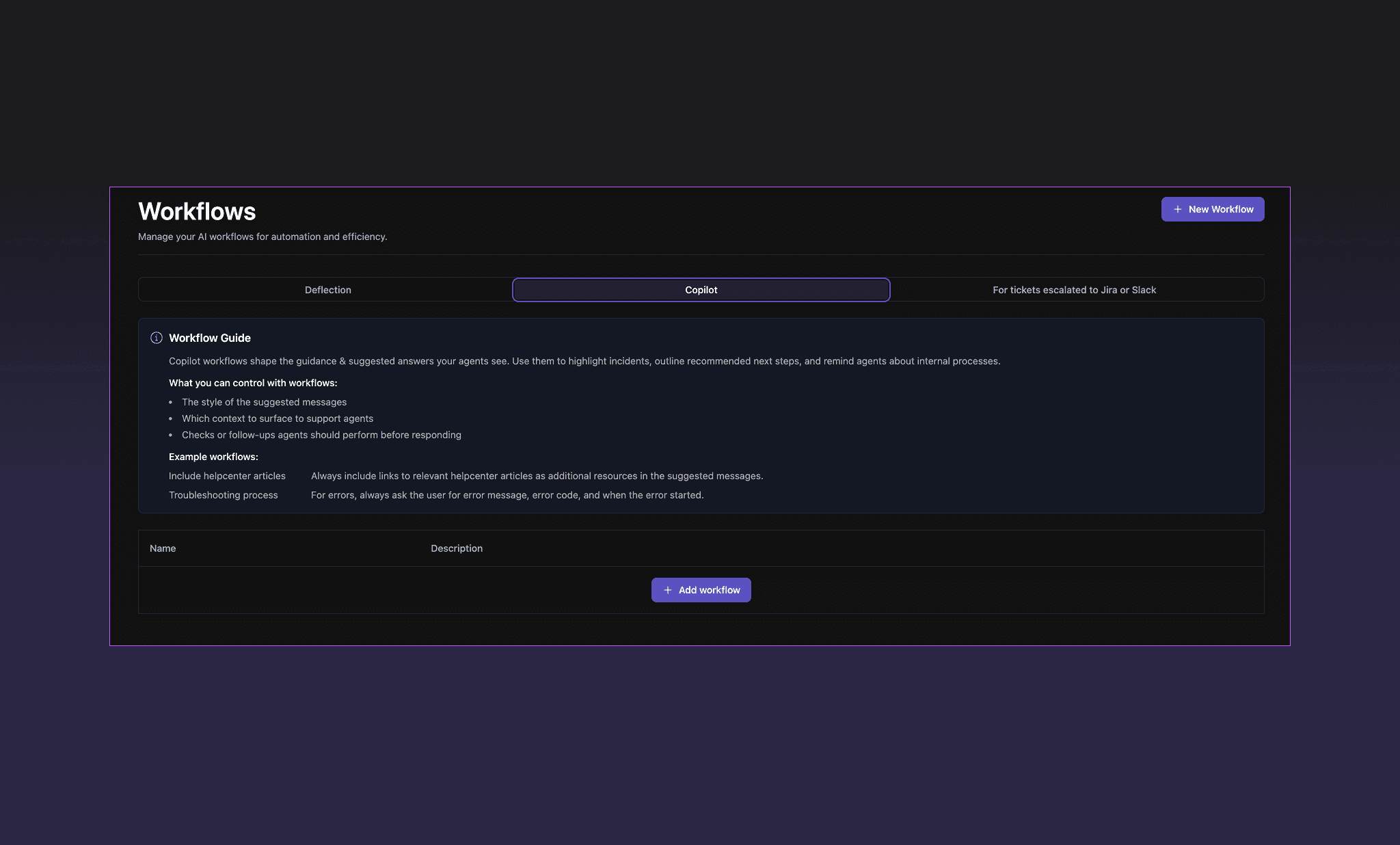
Task: Click the subtitle about managing AI workflows
Action: 262,237
